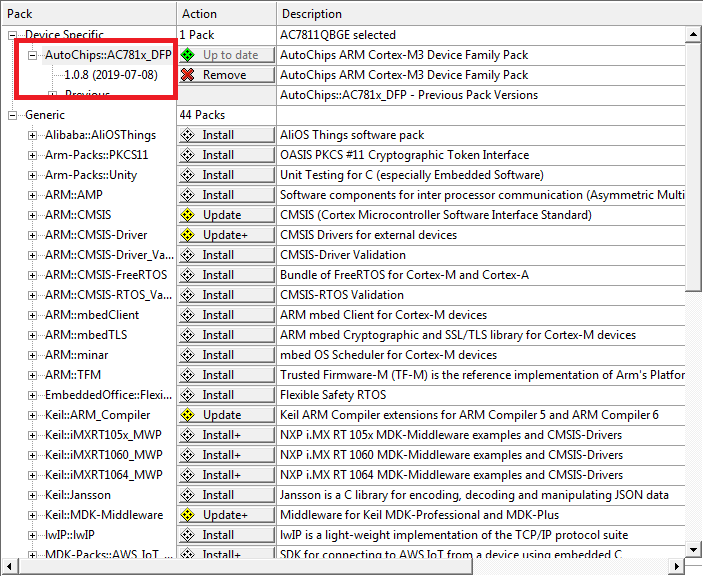Image resolution: width=704 pixels, height=577 pixels.
Task: Click the horizontal scrollbar left arrow
Action: tap(10, 566)
